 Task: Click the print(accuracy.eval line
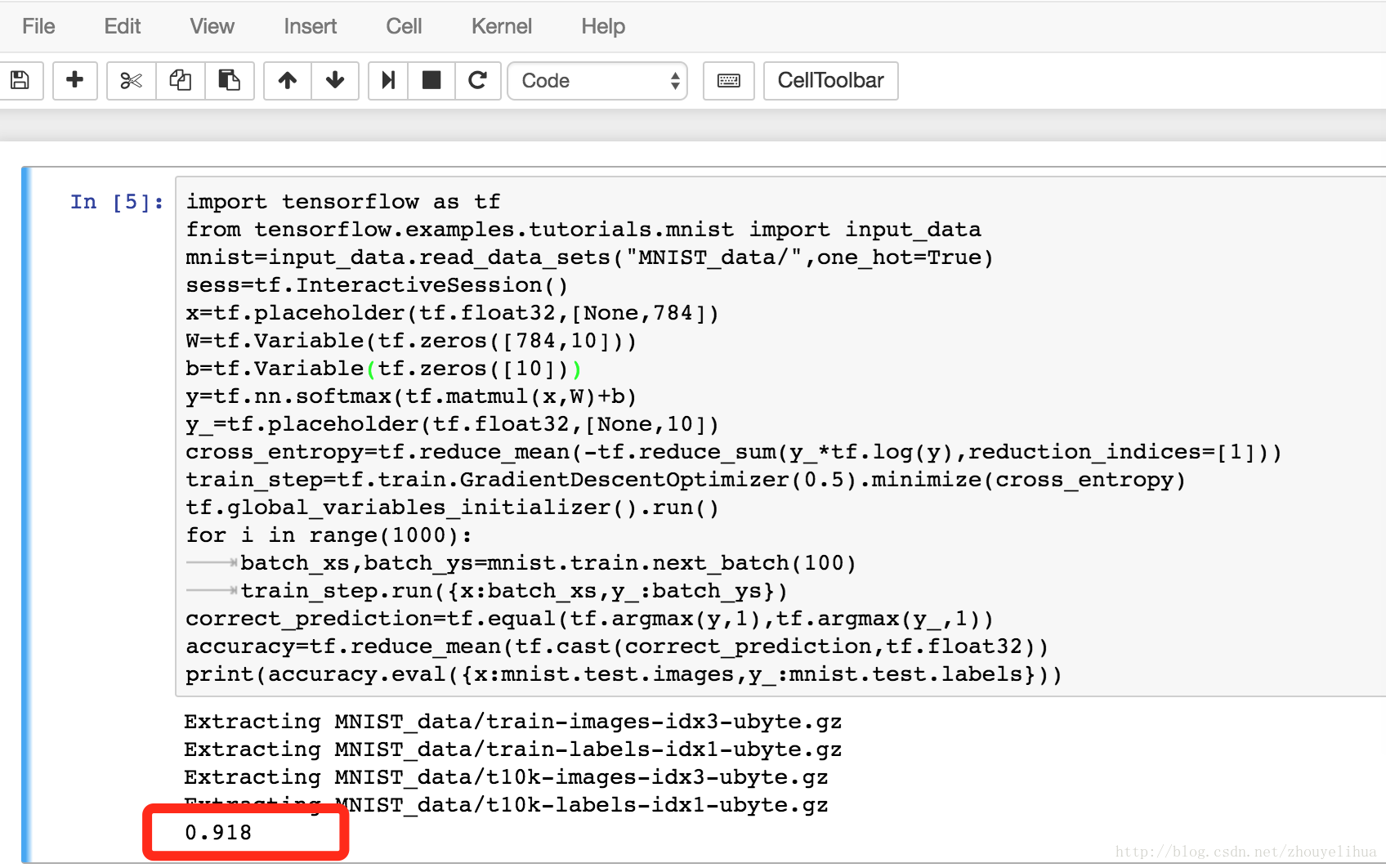click(x=624, y=674)
